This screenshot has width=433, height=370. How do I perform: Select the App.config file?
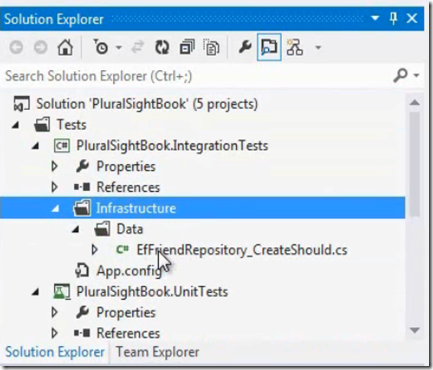pos(129,271)
